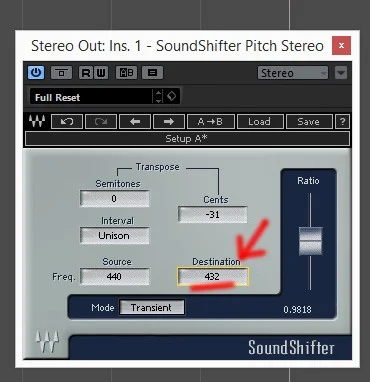Open help with the question mark
This screenshot has height=382, width=370.
coord(342,122)
